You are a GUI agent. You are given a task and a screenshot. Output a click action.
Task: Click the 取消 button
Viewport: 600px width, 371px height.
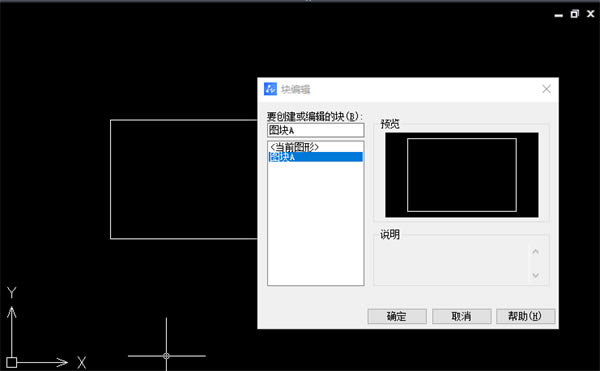coord(461,316)
